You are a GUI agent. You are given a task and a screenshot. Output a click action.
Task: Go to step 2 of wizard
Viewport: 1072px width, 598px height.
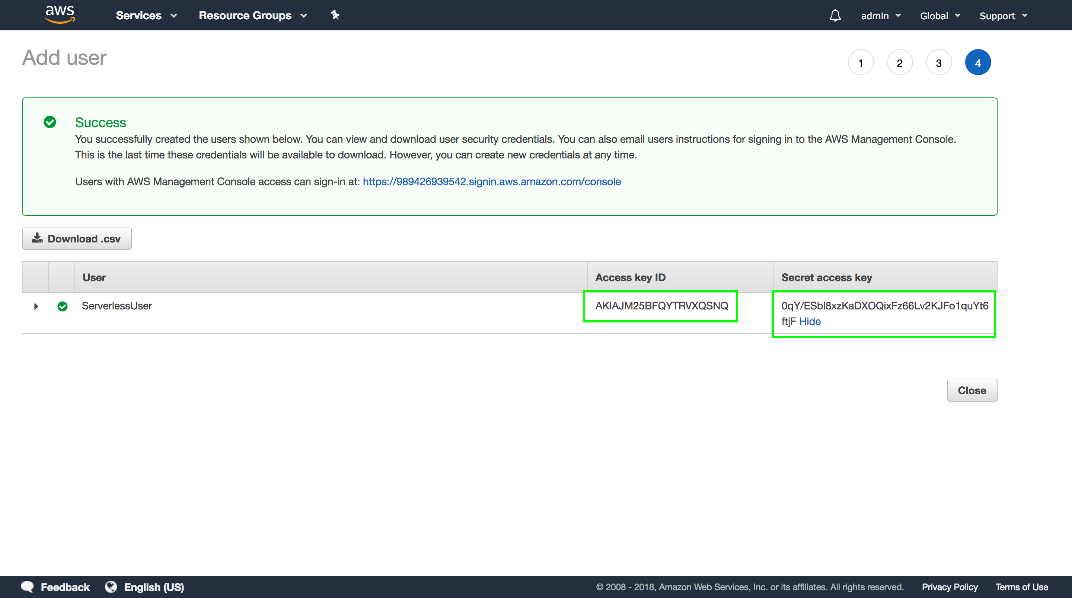click(x=899, y=63)
